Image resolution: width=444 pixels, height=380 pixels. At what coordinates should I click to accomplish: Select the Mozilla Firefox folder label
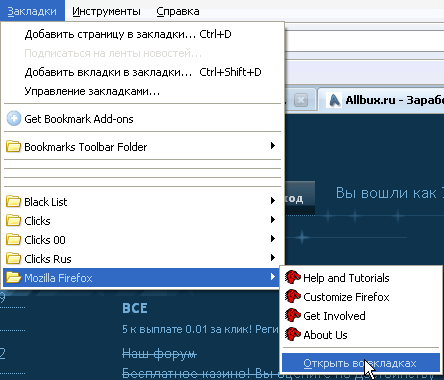[x=58, y=278]
